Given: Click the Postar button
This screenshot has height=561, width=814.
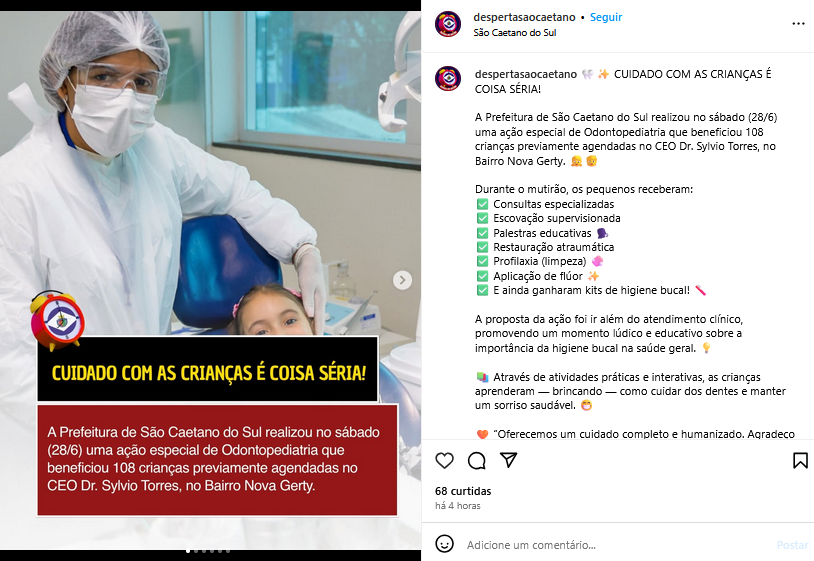Looking at the screenshot, I should pyautogui.click(x=792, y=545).
